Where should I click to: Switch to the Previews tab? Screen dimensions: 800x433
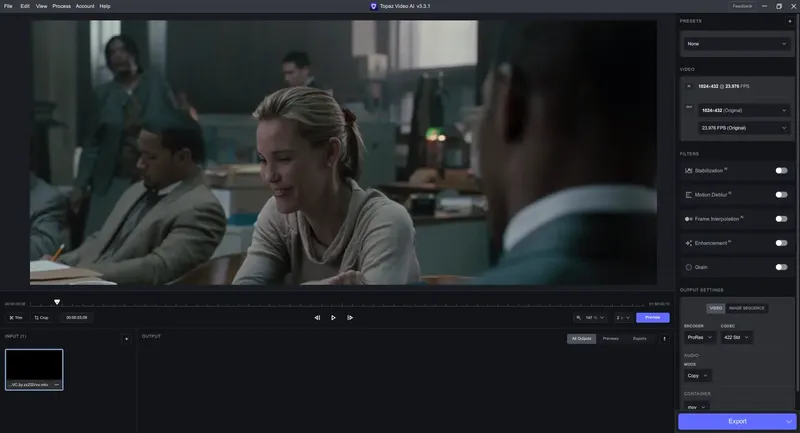point(610,339)
